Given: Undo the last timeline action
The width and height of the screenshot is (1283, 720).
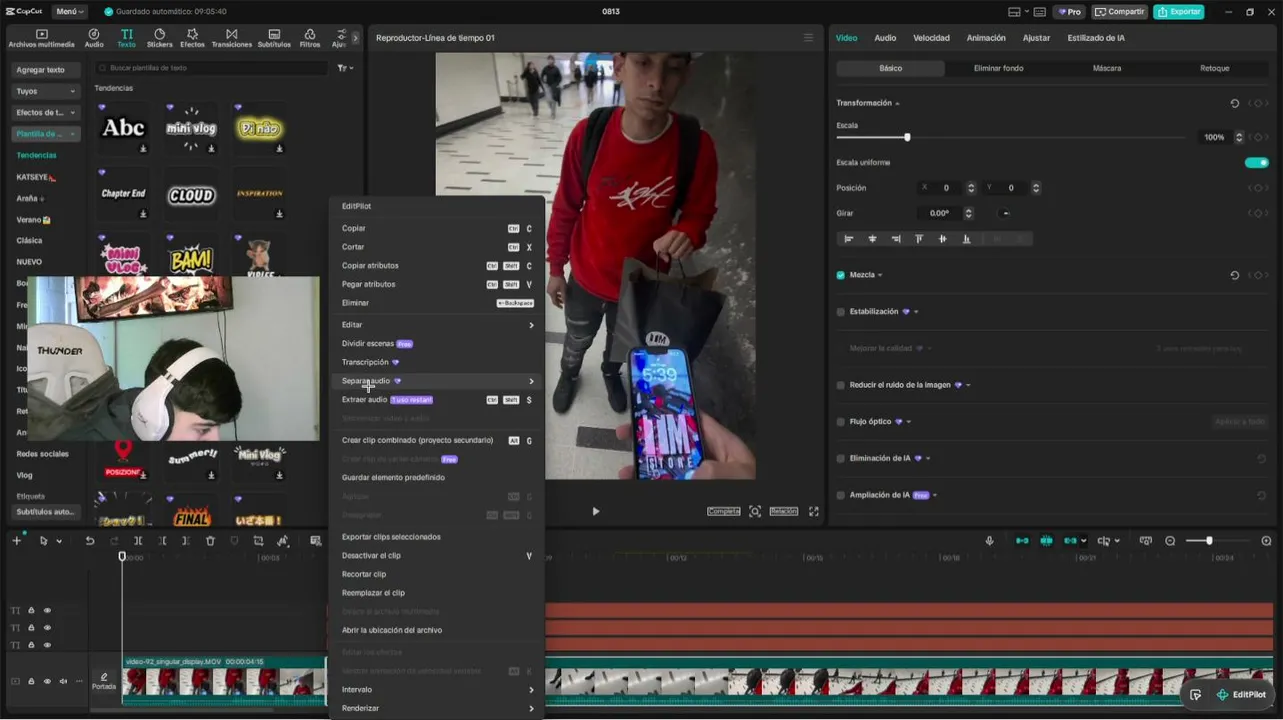Looking at the screenshot, I should tap(90, 541).
